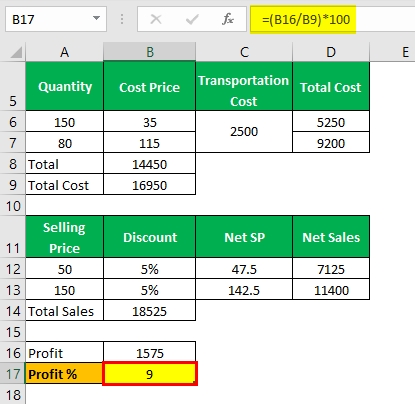The image size is (415, 404).
Task: Select column D header
Action: pyautogui.click(x=331, y=52)
